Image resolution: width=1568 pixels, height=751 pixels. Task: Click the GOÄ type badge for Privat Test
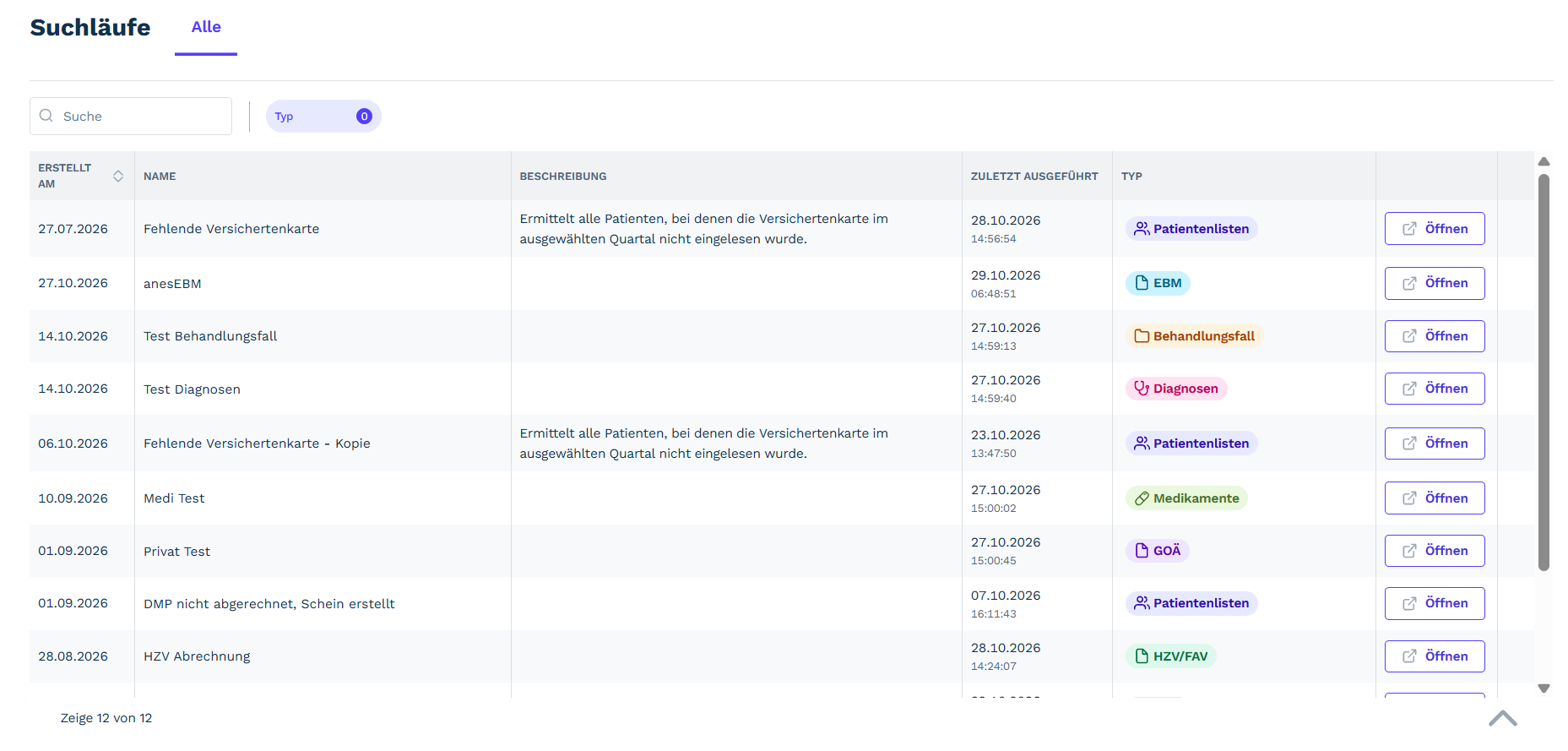coord(1158,551)
